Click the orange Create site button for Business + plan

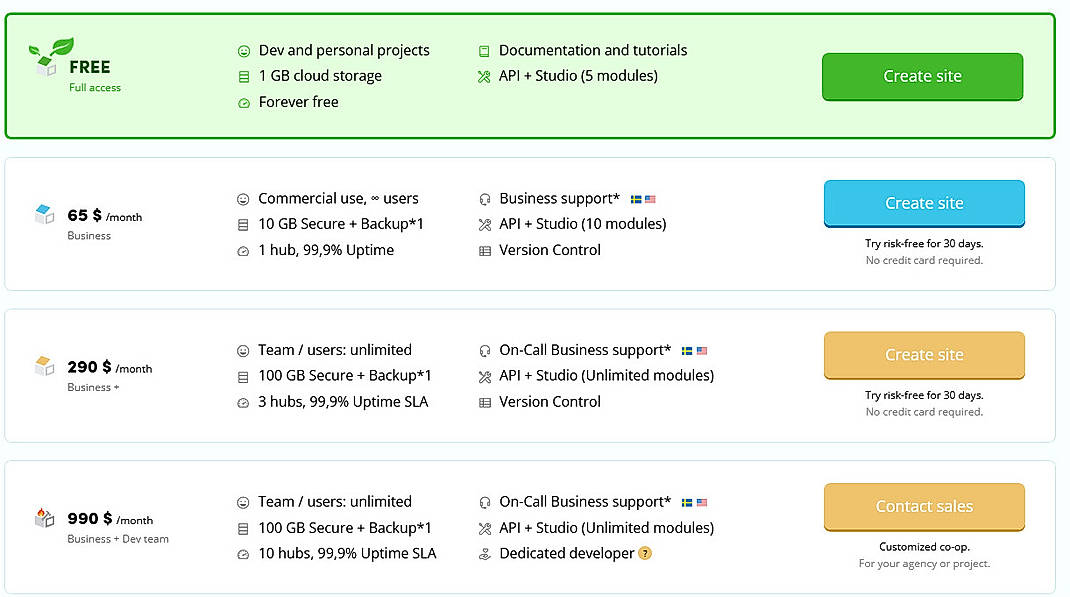[924, 355]
